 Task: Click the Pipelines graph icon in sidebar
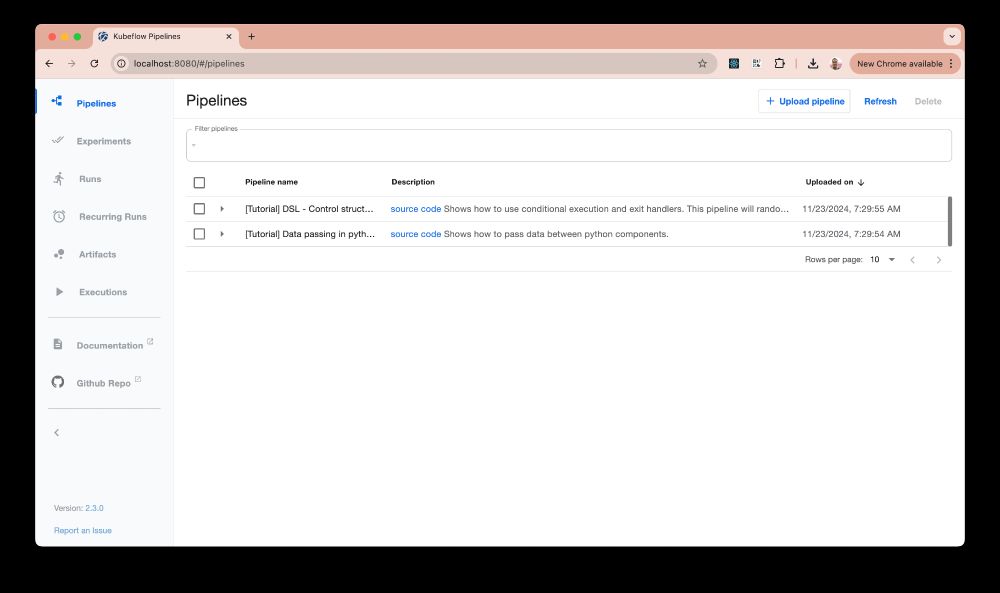coord(57,101)
